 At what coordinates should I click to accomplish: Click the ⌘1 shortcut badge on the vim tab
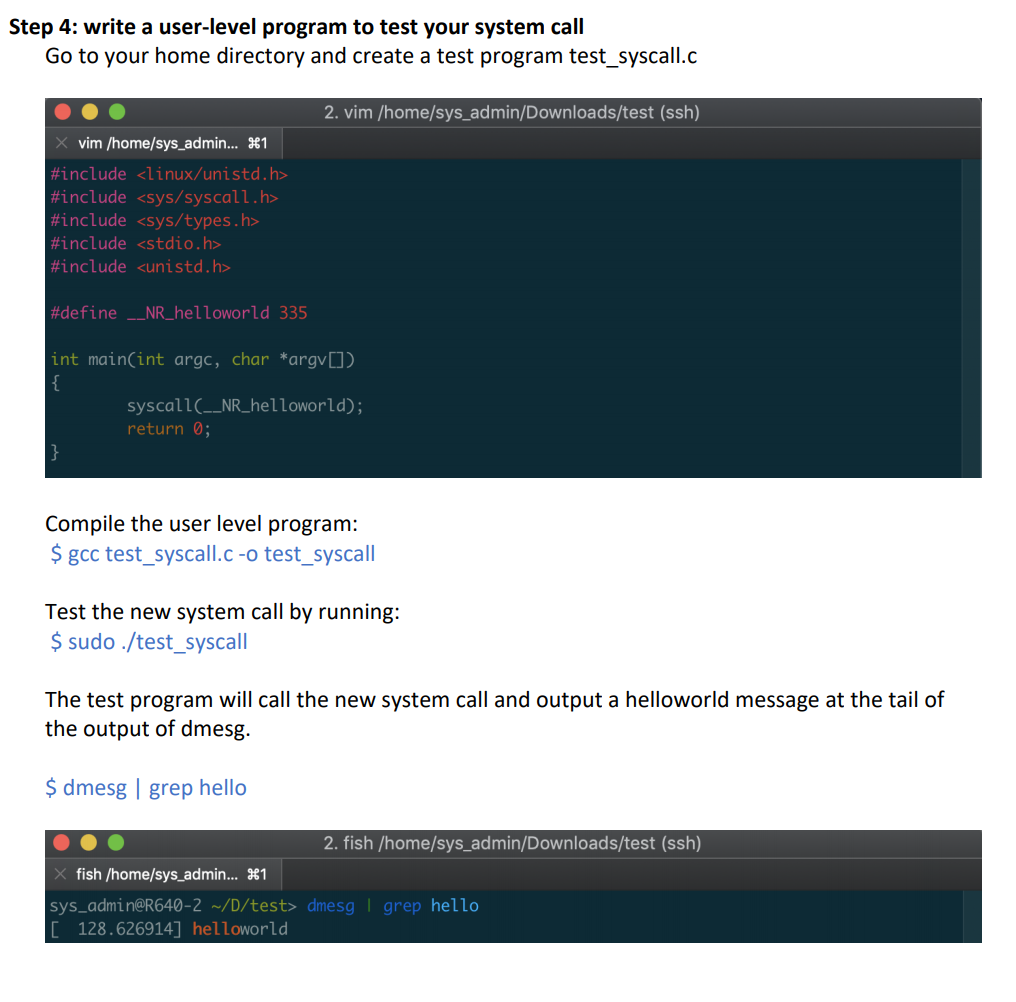tap(258, 143)
